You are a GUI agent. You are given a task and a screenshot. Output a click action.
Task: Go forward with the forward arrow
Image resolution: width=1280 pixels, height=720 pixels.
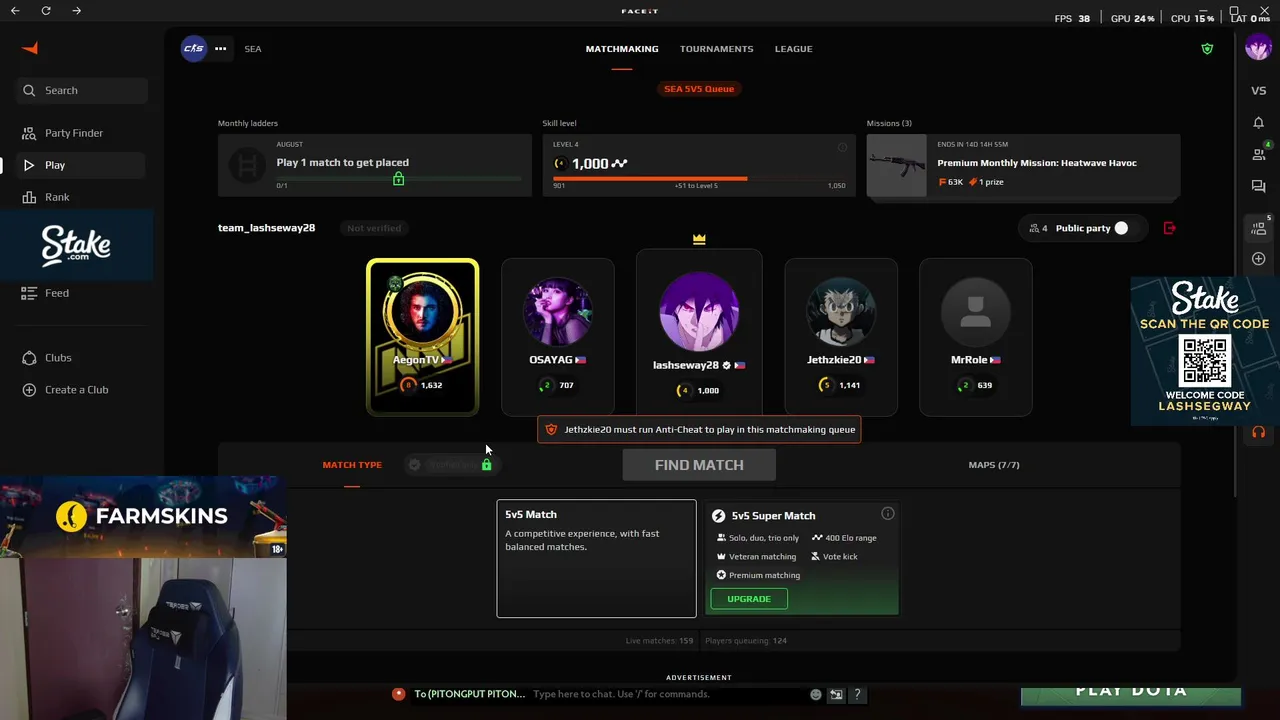coord(77,10)
